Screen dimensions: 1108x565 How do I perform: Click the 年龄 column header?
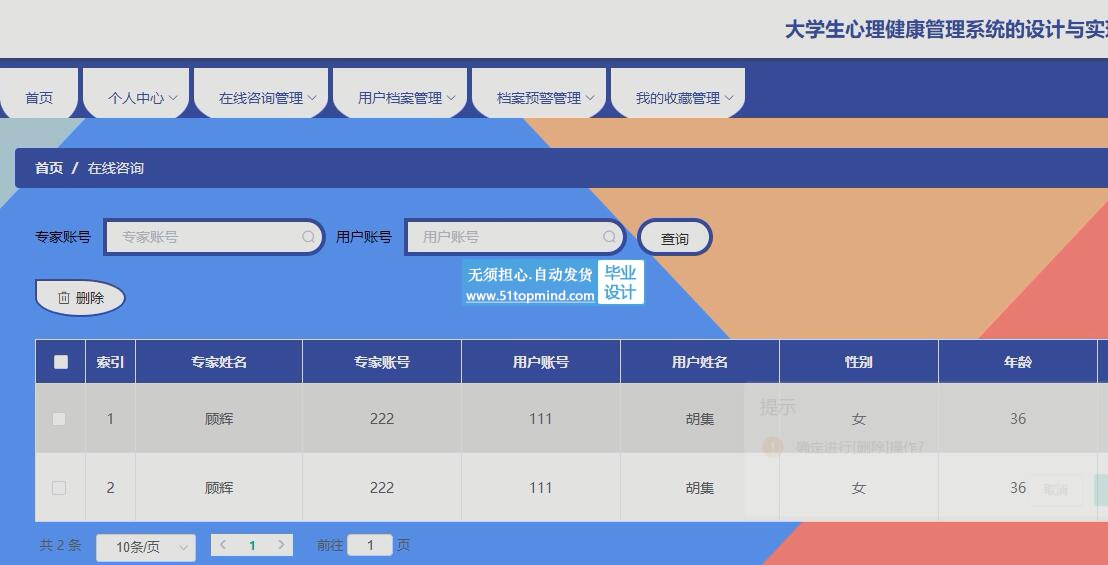[1018, 362]
